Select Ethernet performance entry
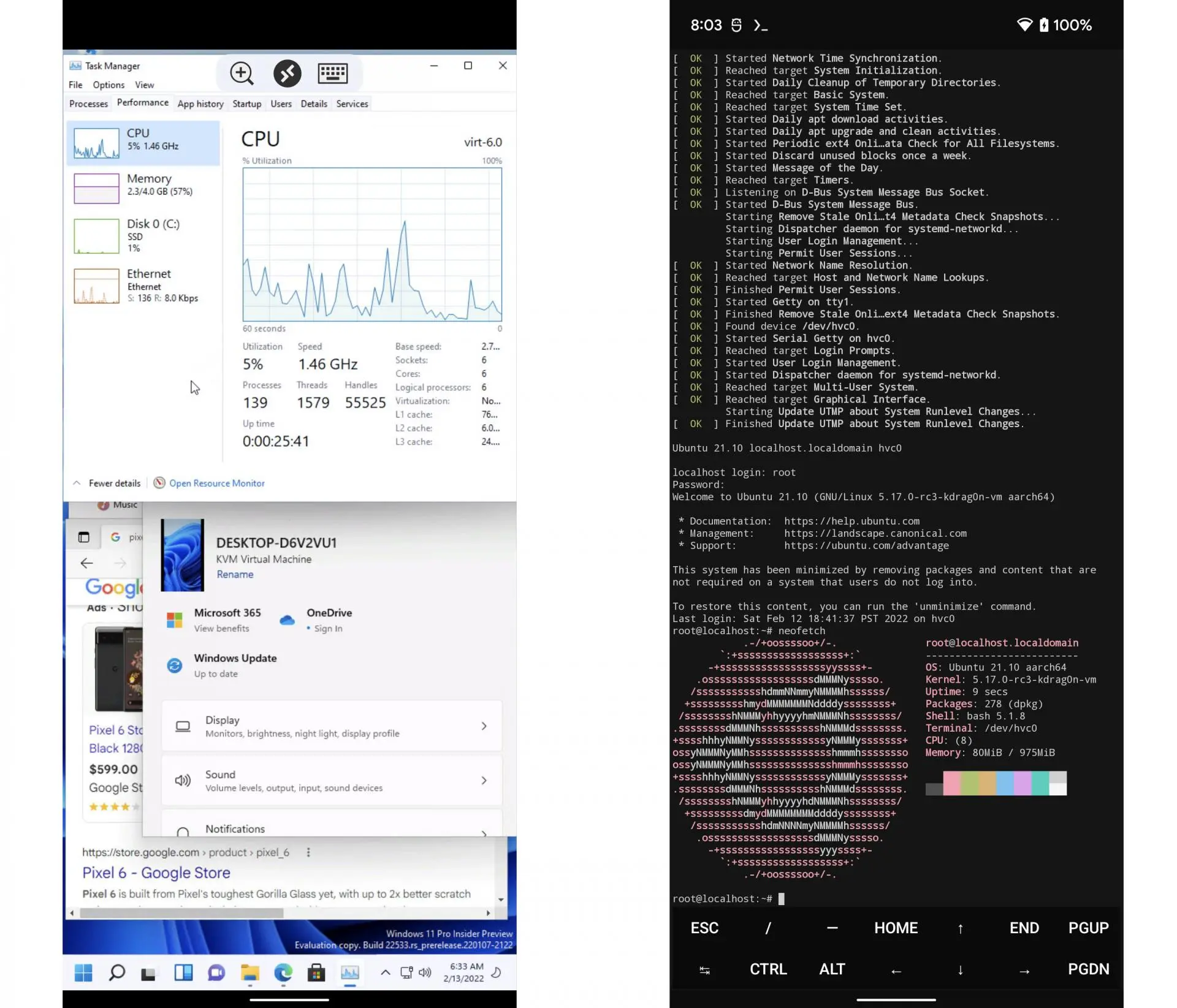Screen dimensions: 1177x1008 click(x=143, y=286)
